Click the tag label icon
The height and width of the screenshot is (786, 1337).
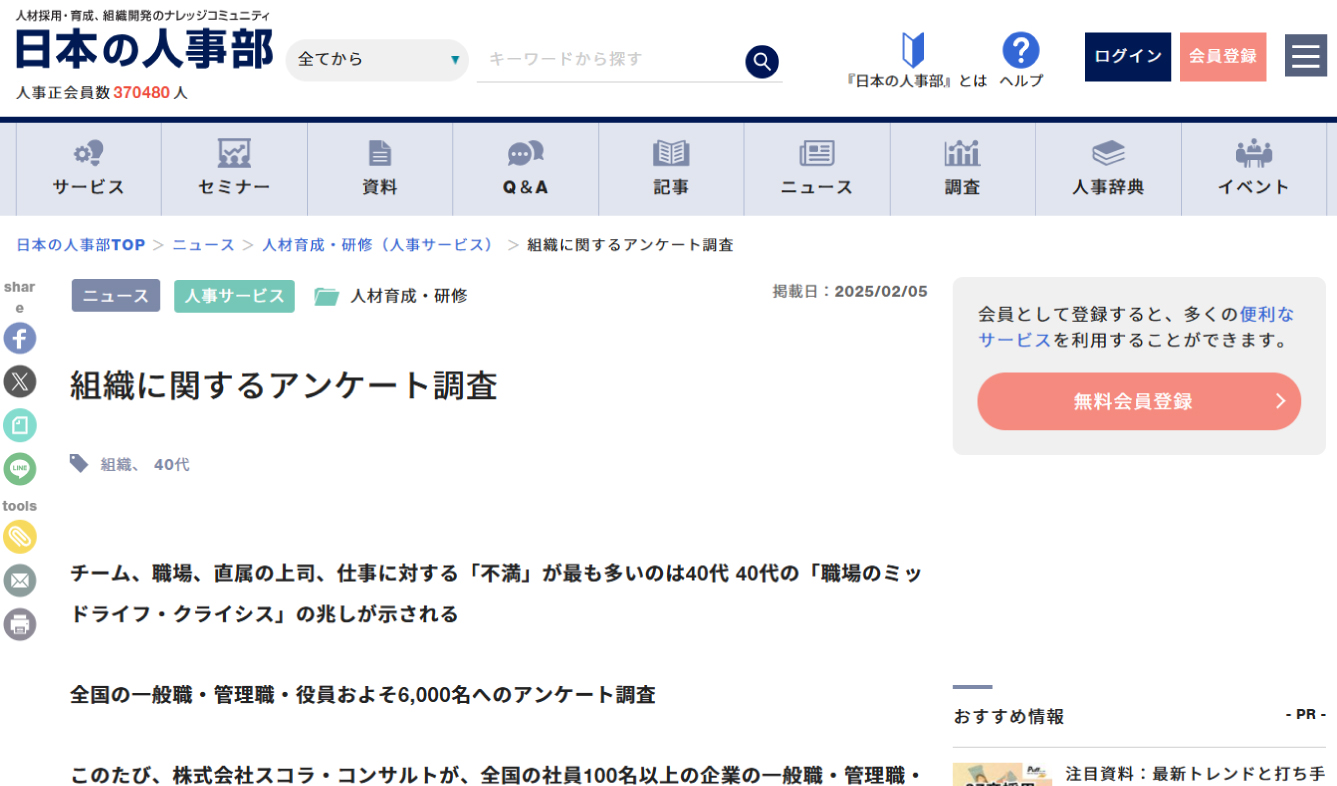coord(79,463)
